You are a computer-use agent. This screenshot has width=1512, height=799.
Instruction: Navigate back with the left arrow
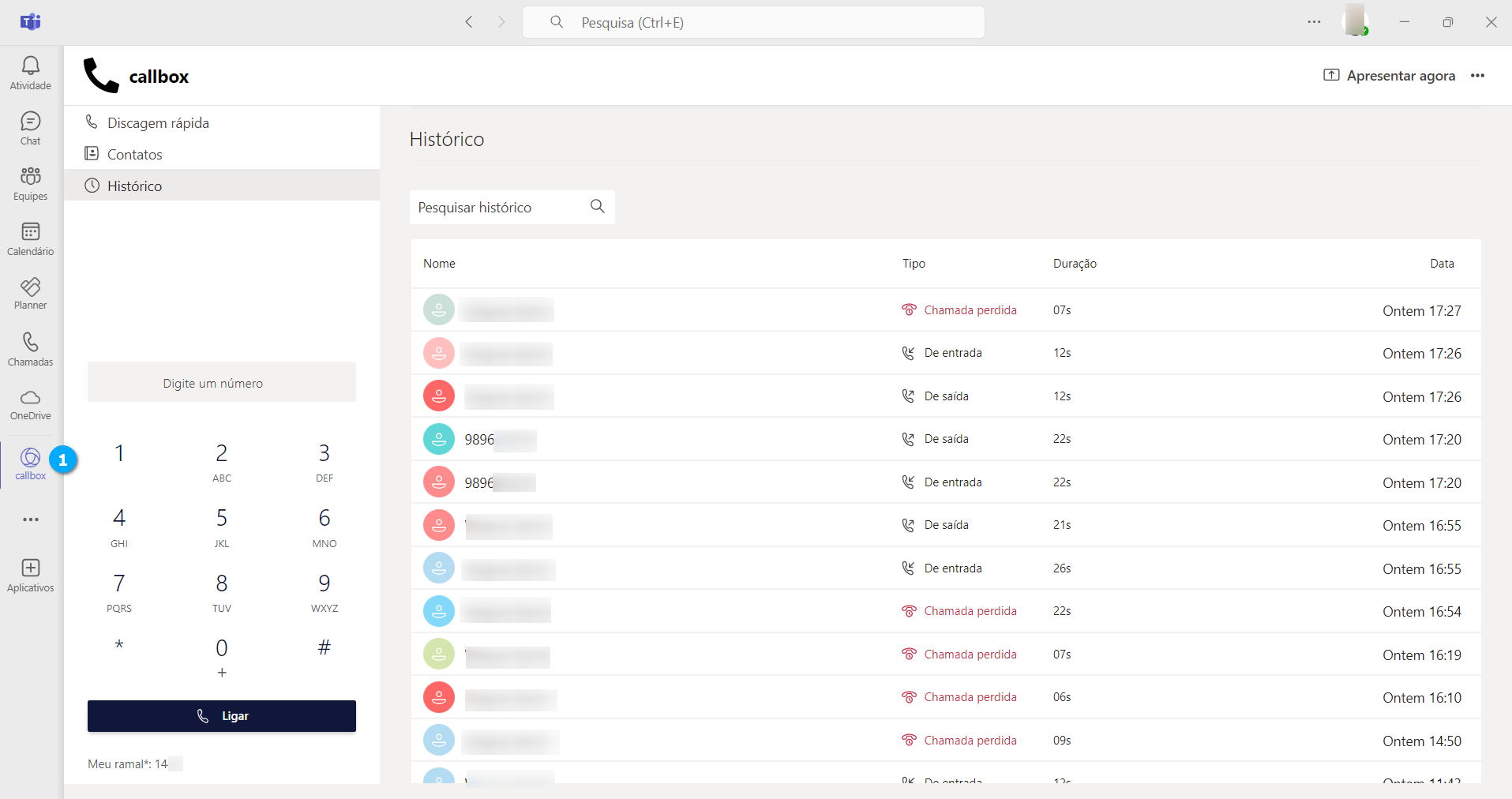pyautogui.click(x=469, y=22)
